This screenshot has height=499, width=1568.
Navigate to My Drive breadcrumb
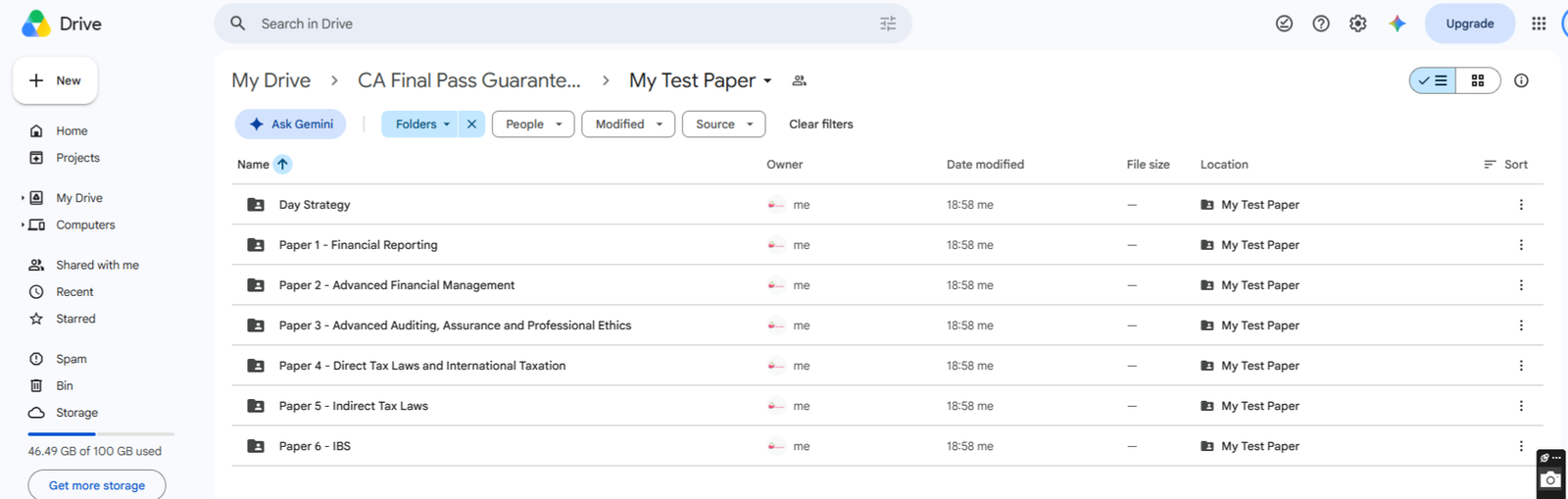pos(270,80)
